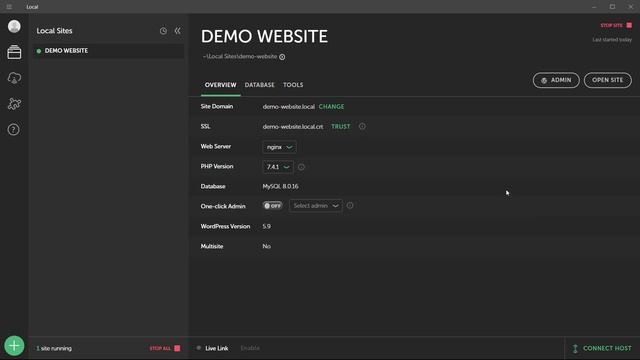Click the SSL info icon
The width and height of the screenshot is (640, 360).
click(x=362, y=127)
